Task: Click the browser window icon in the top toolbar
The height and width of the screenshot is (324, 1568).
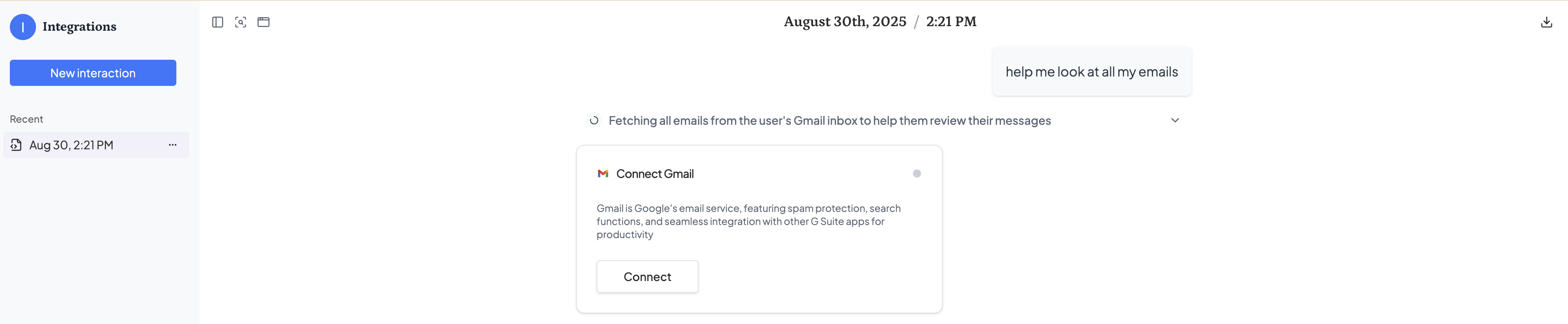Action: (x=264, y=22)
